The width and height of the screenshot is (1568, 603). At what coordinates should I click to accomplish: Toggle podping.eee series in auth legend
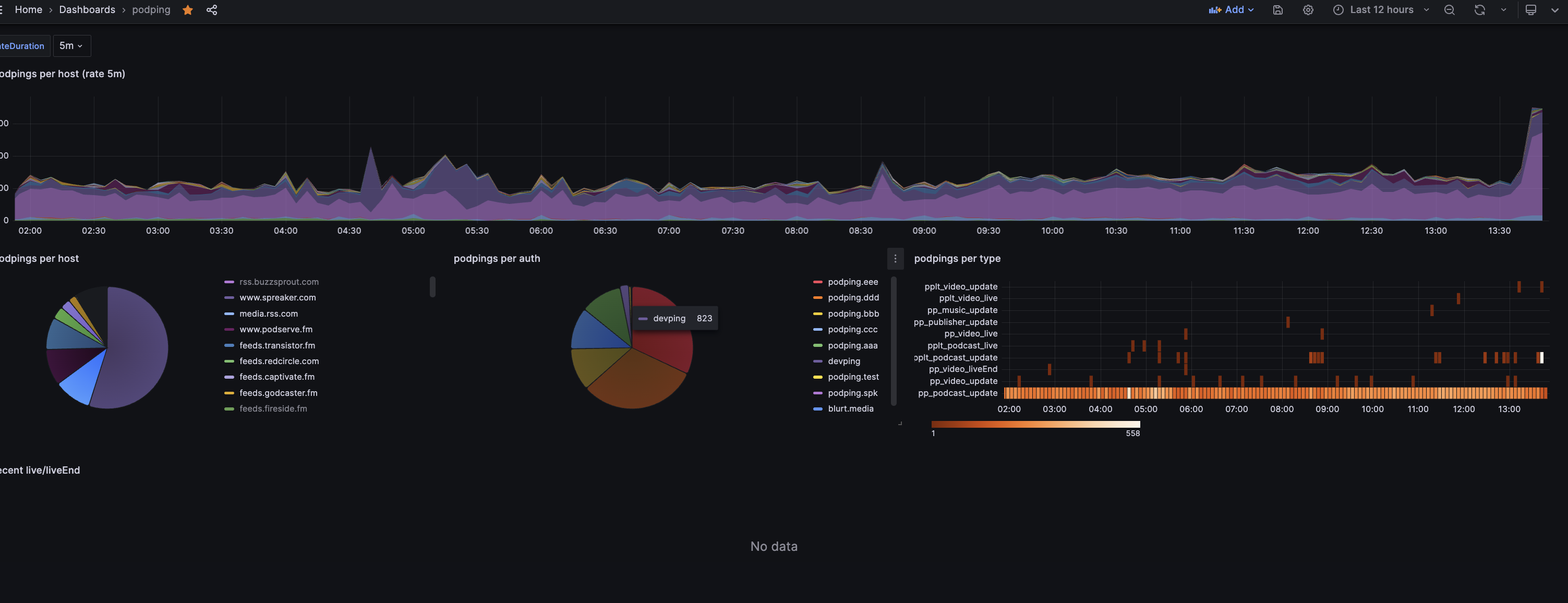pos(852,282)
